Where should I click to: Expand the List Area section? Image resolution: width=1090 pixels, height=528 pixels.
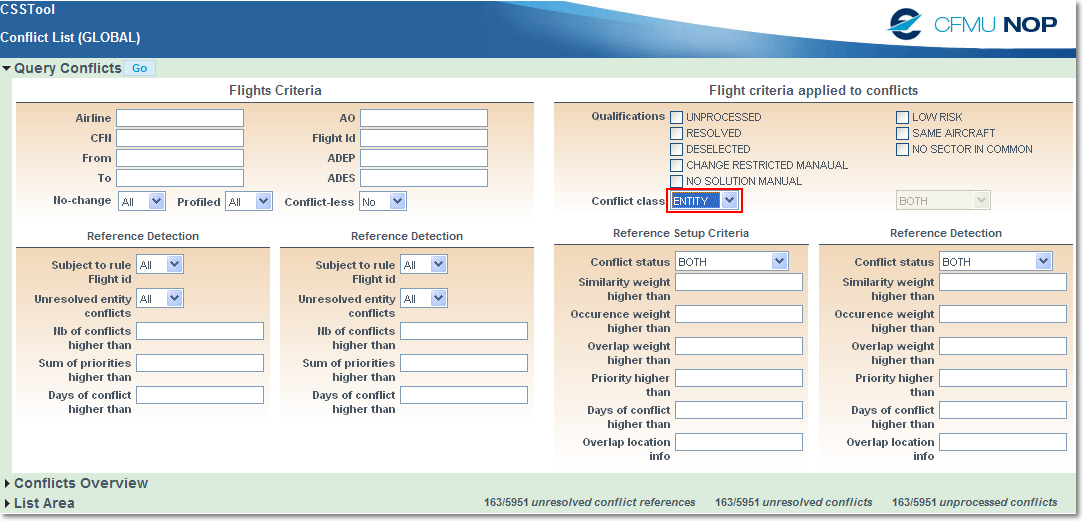coord(8,504)
